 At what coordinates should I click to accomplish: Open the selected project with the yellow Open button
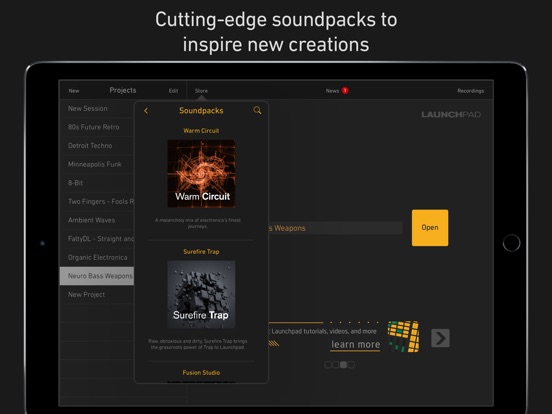[x=430, y=228]
